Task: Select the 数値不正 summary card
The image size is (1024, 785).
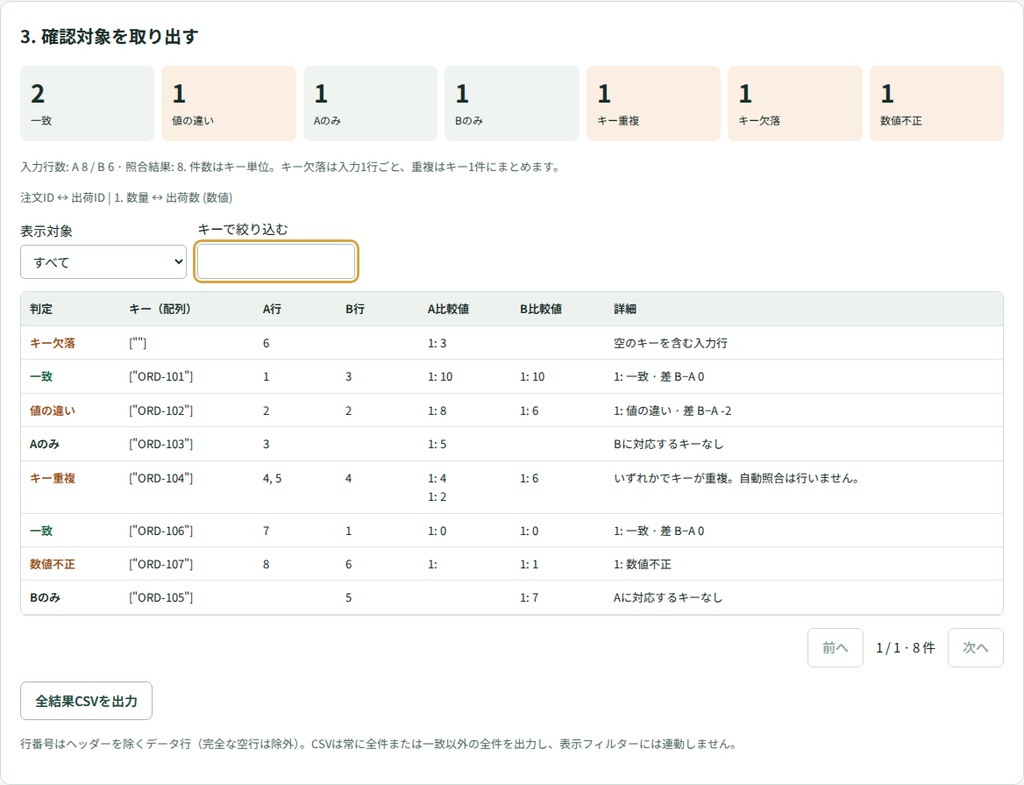Action: pos(936,103)
